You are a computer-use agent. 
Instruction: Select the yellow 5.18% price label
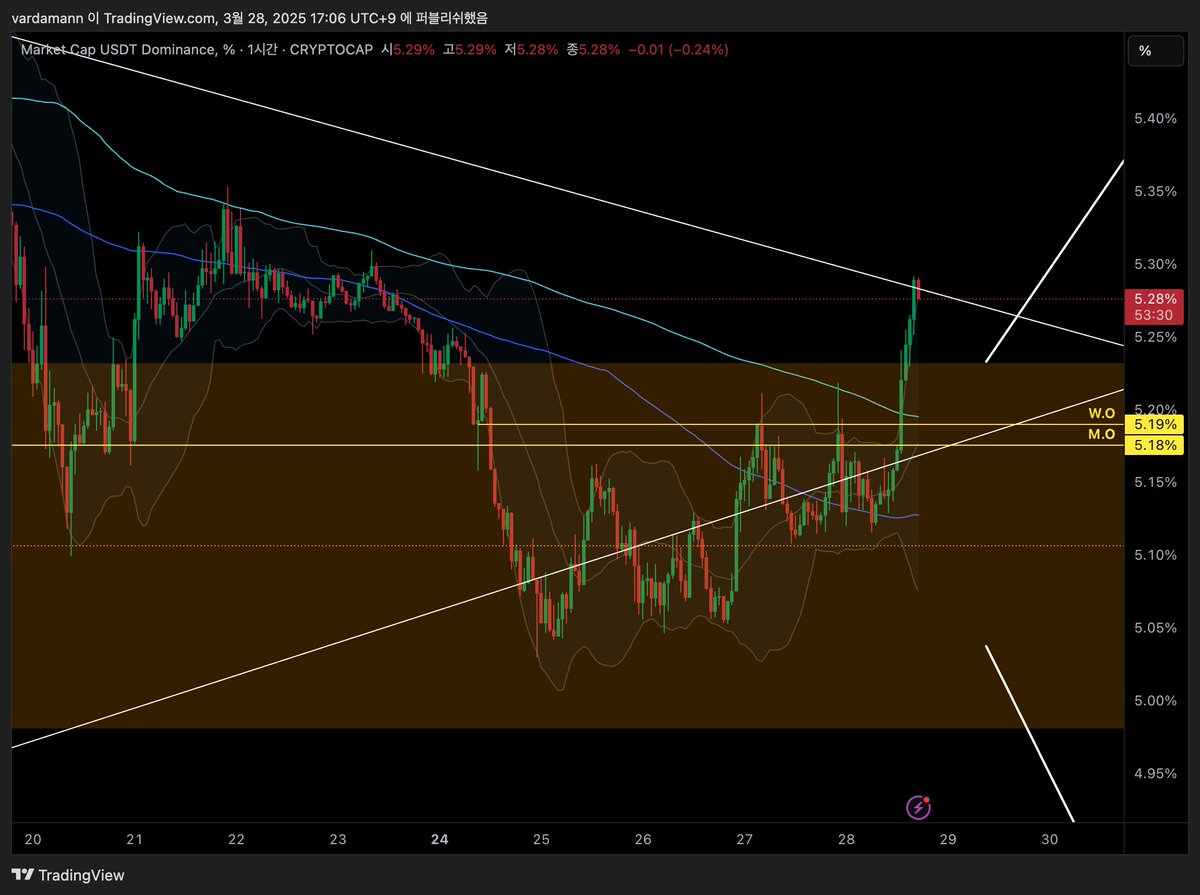[x=1153, y=445]
